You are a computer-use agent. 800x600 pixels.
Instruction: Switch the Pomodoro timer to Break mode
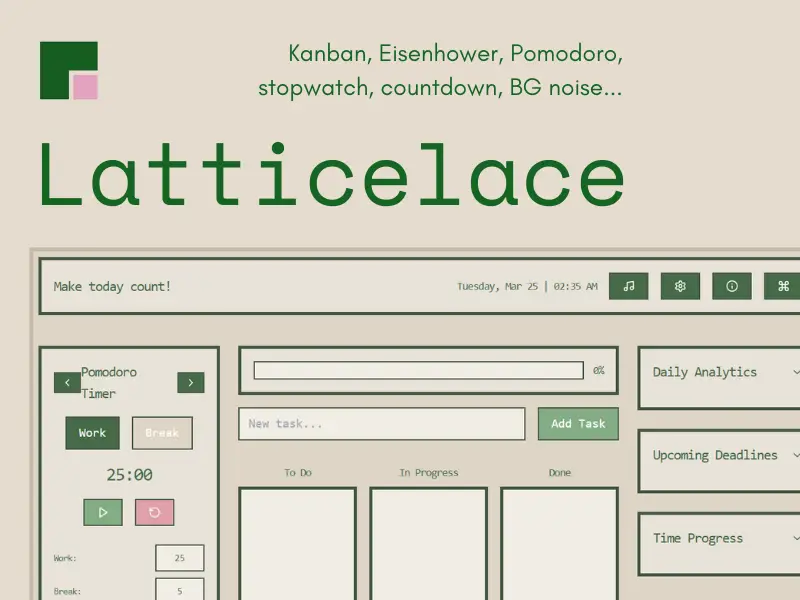(x=162, y=433)
